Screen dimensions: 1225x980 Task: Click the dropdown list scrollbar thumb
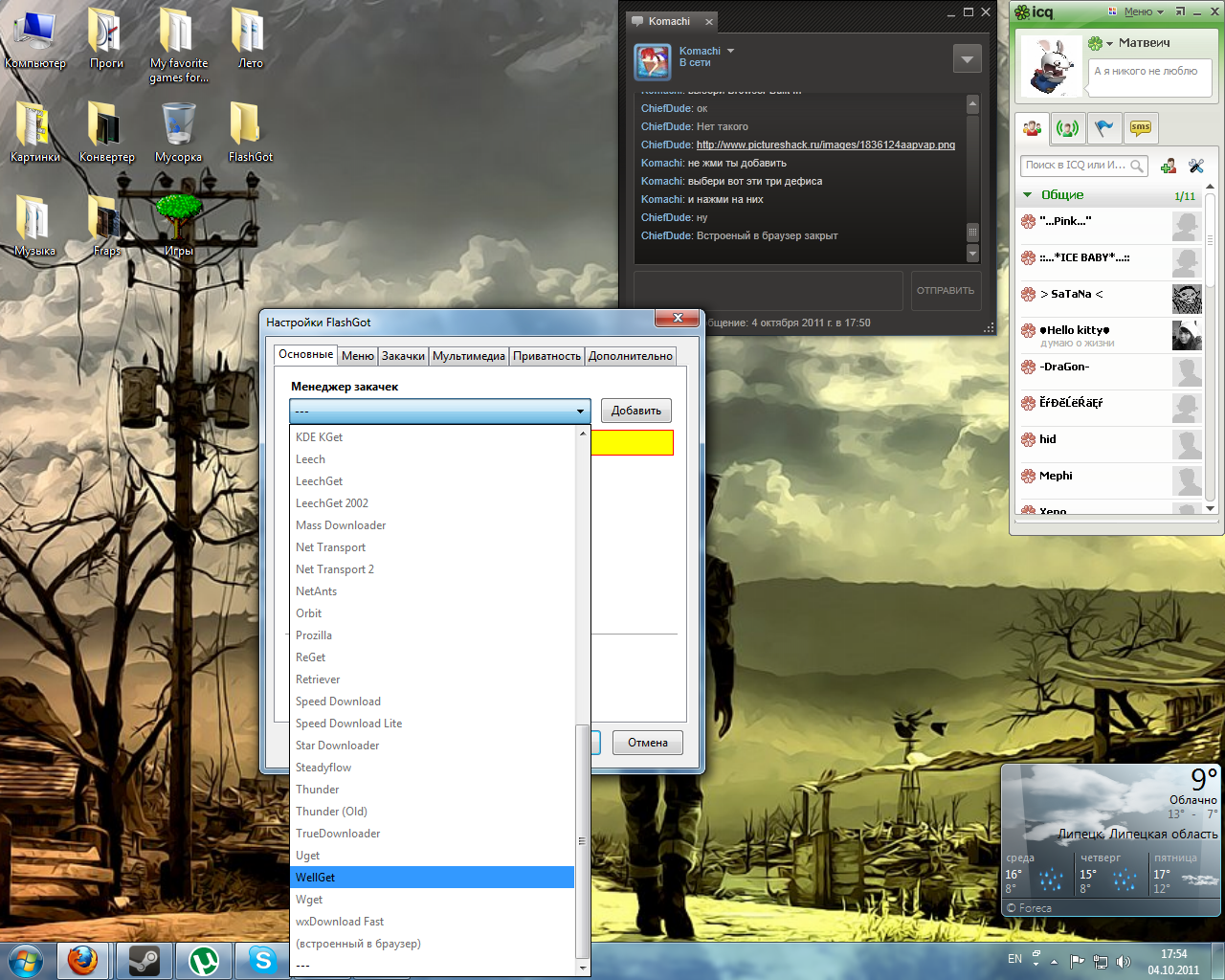(x=582, y=841)
